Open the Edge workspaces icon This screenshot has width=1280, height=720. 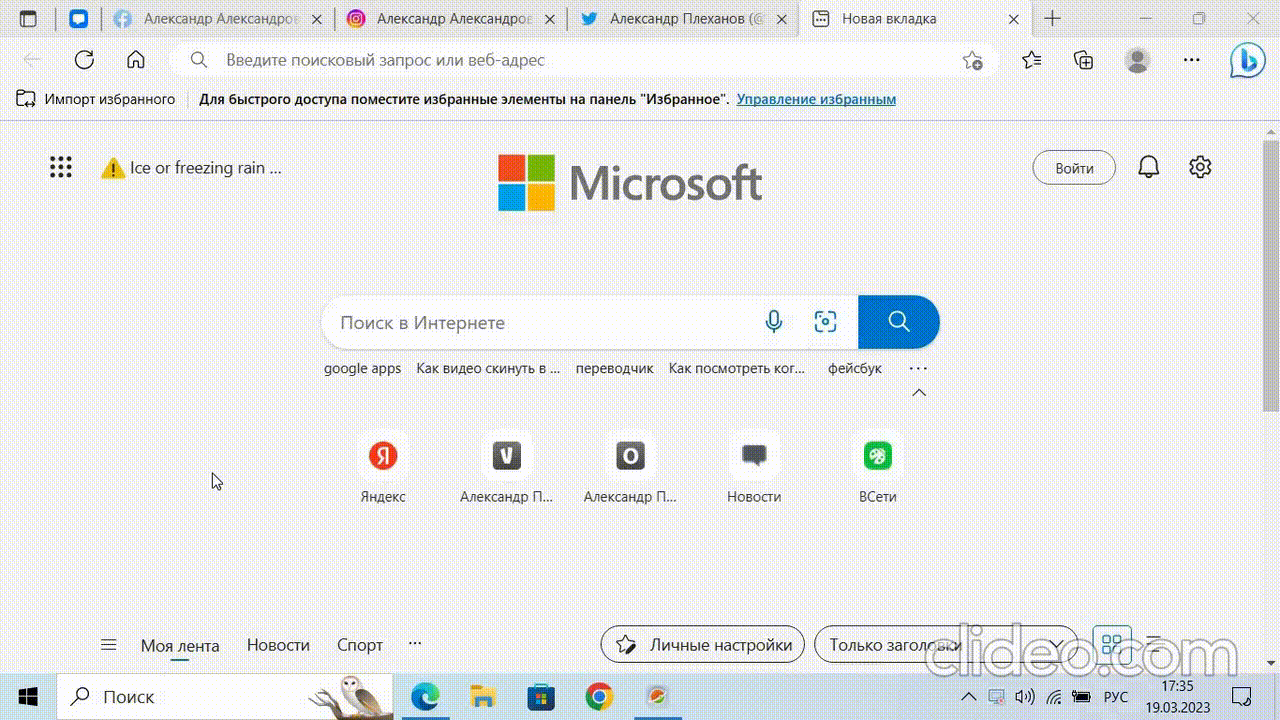79,19
